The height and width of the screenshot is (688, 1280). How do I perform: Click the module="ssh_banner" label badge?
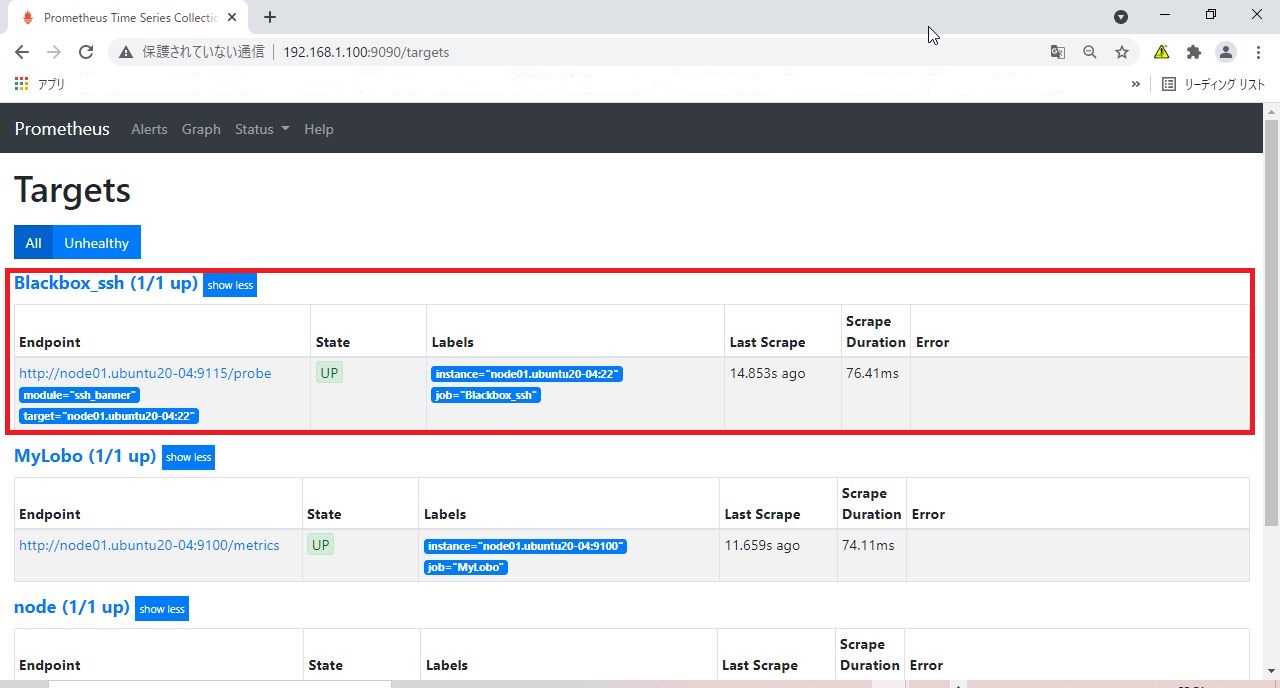click(x=79, y=395)
